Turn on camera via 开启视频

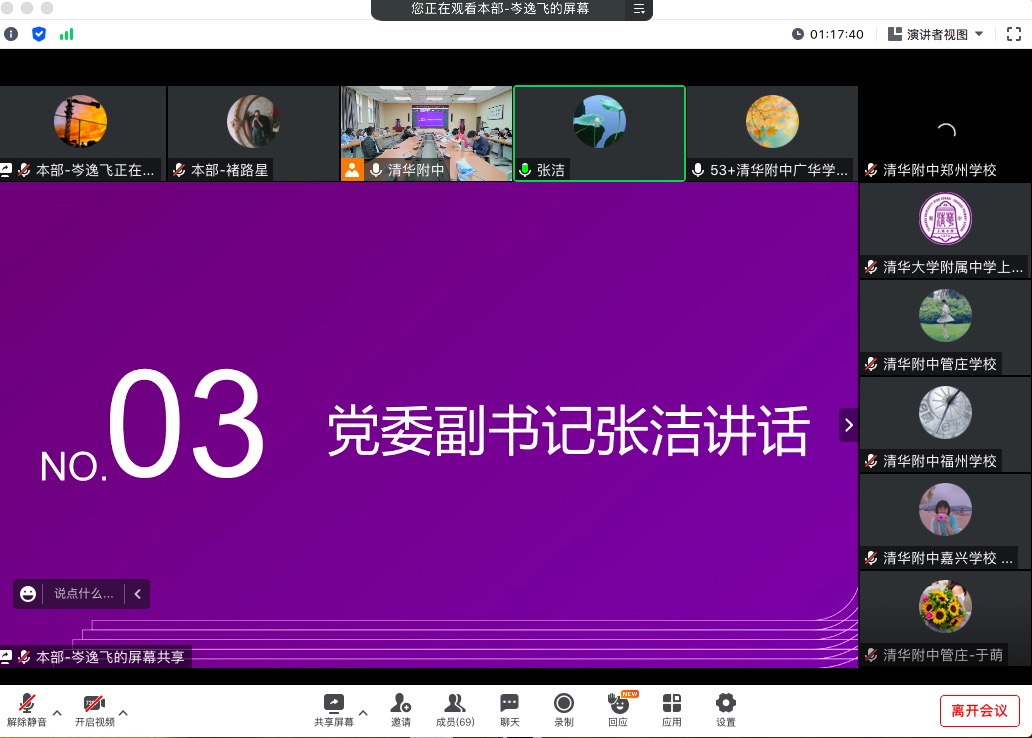[94, 704]
